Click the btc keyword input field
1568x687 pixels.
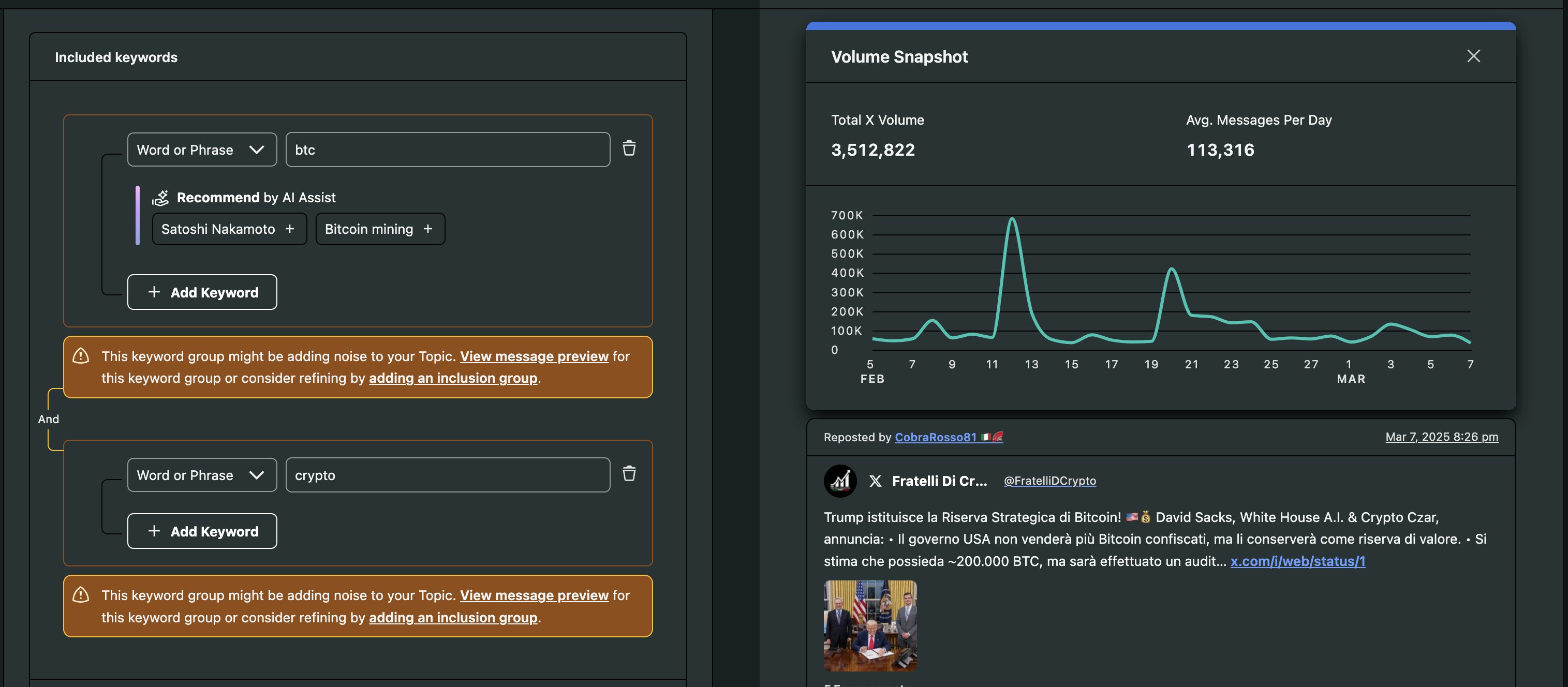click(x=448, y=150)
